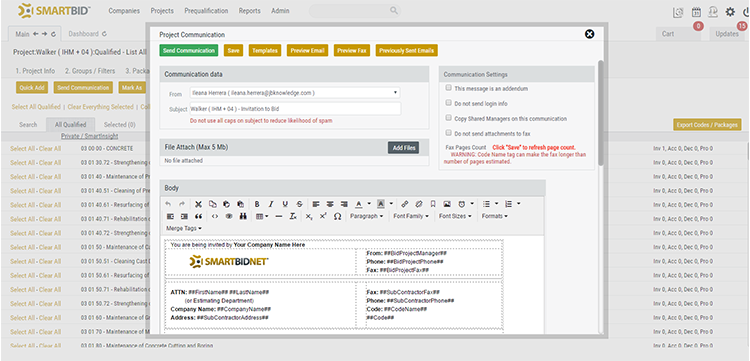Viewport: 750px width, 361px height.
Task: Insert special character with Omega icon
Action: [x=337, y=216]
